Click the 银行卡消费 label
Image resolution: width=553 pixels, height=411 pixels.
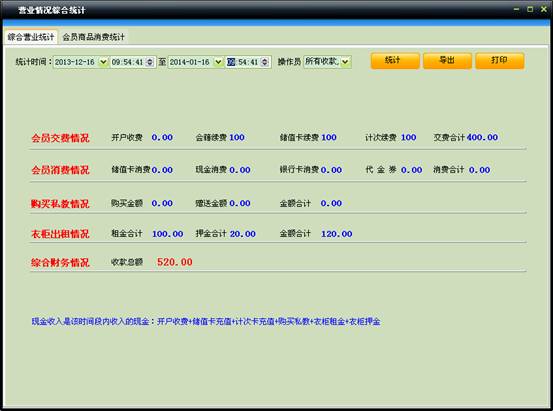coord(300,170)
